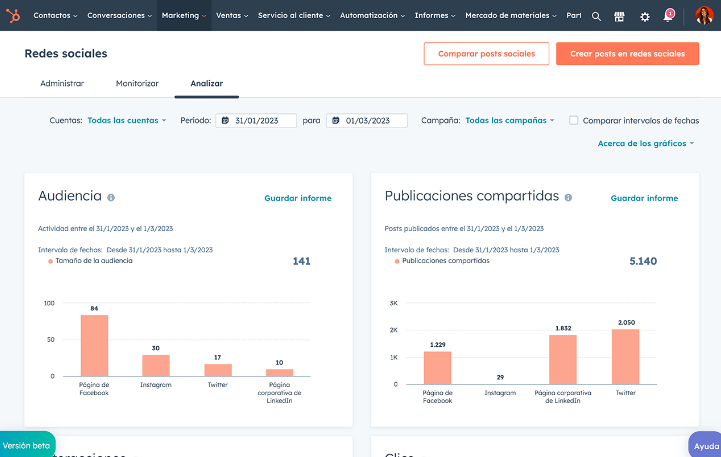
Task: Click the truncated Part nav item
Action: coord(573,16)
